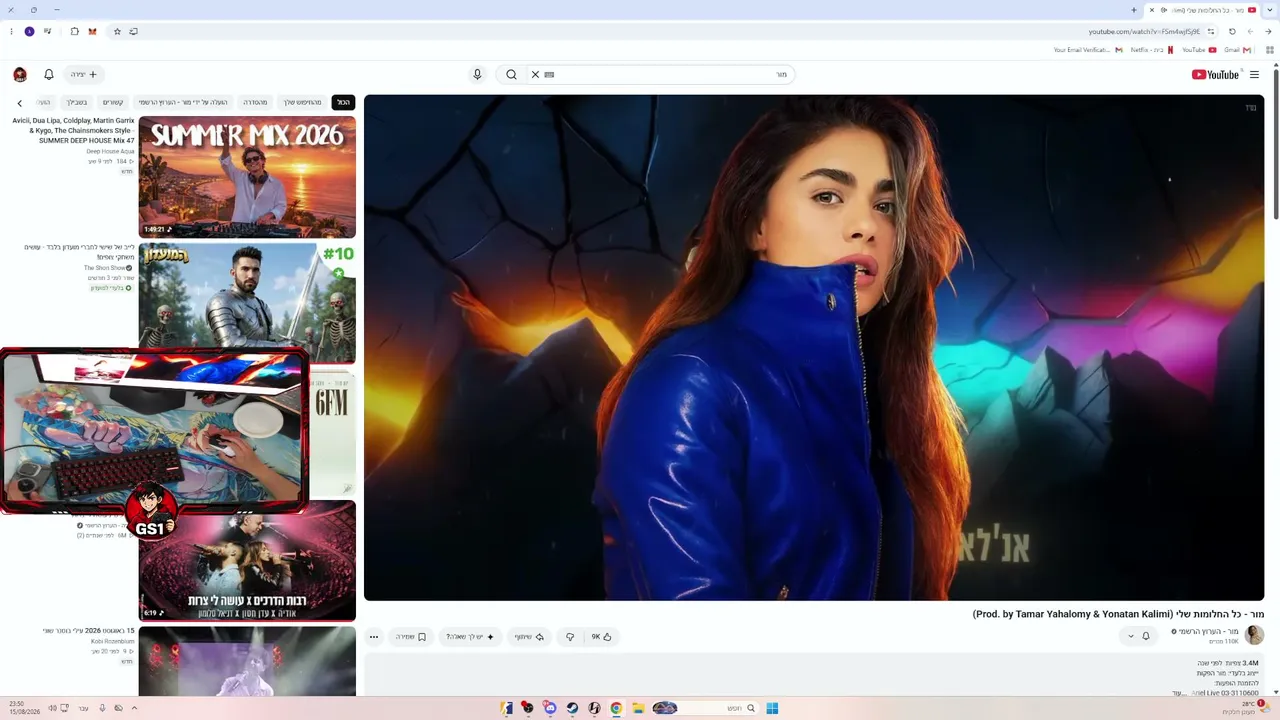
Task: Bookmark this page with the star icon
Action: click(117, 31)
